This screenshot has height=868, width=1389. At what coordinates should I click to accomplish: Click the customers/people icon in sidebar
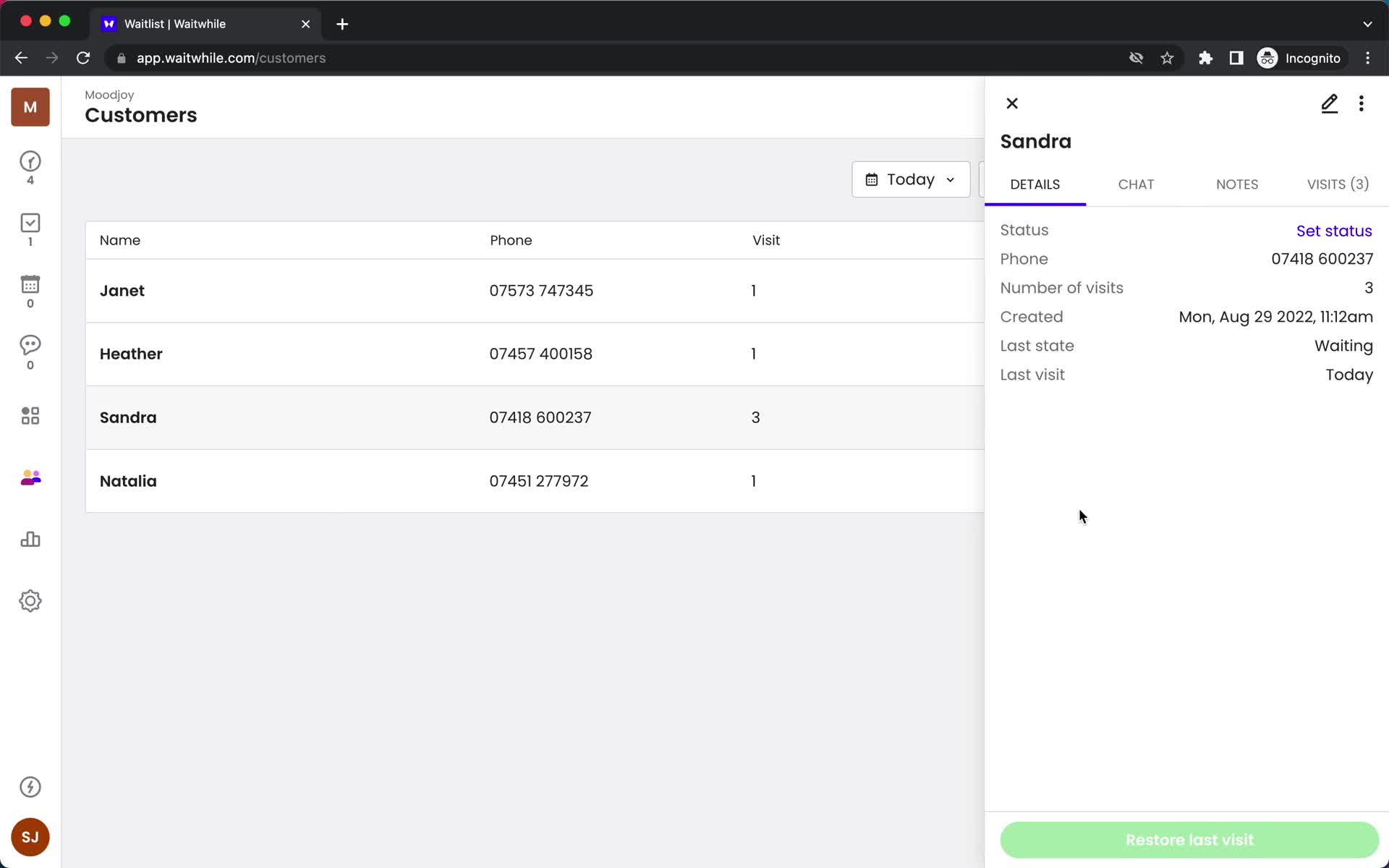pyautogui.click(x=30, y=477)
